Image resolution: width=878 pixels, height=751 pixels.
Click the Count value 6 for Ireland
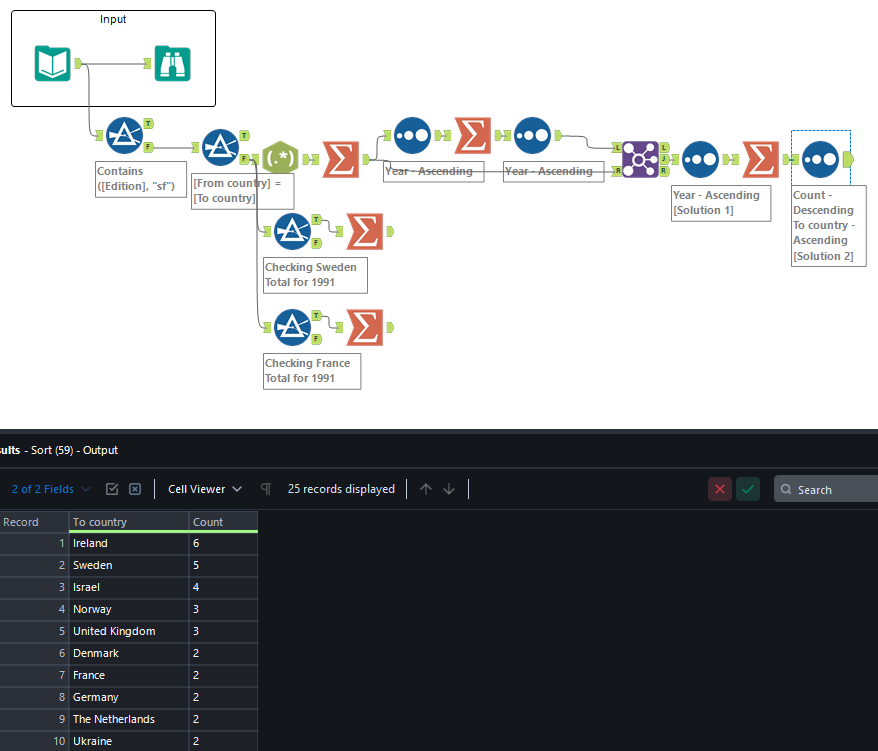(223, 543)
